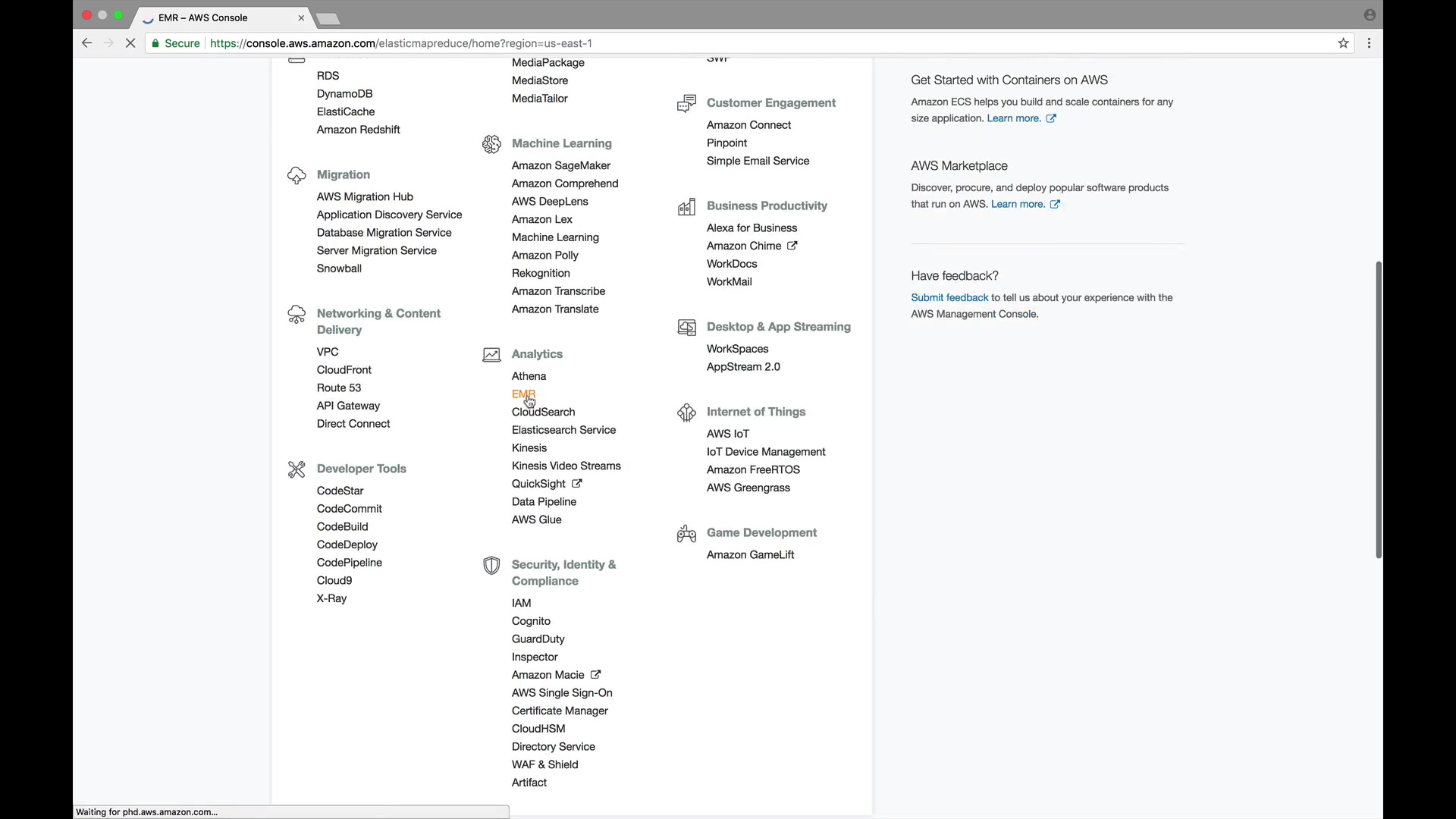Open Amazon SageMaker service
The height and width of the screenshot is (819, 1456).
(x=560, y=166)
